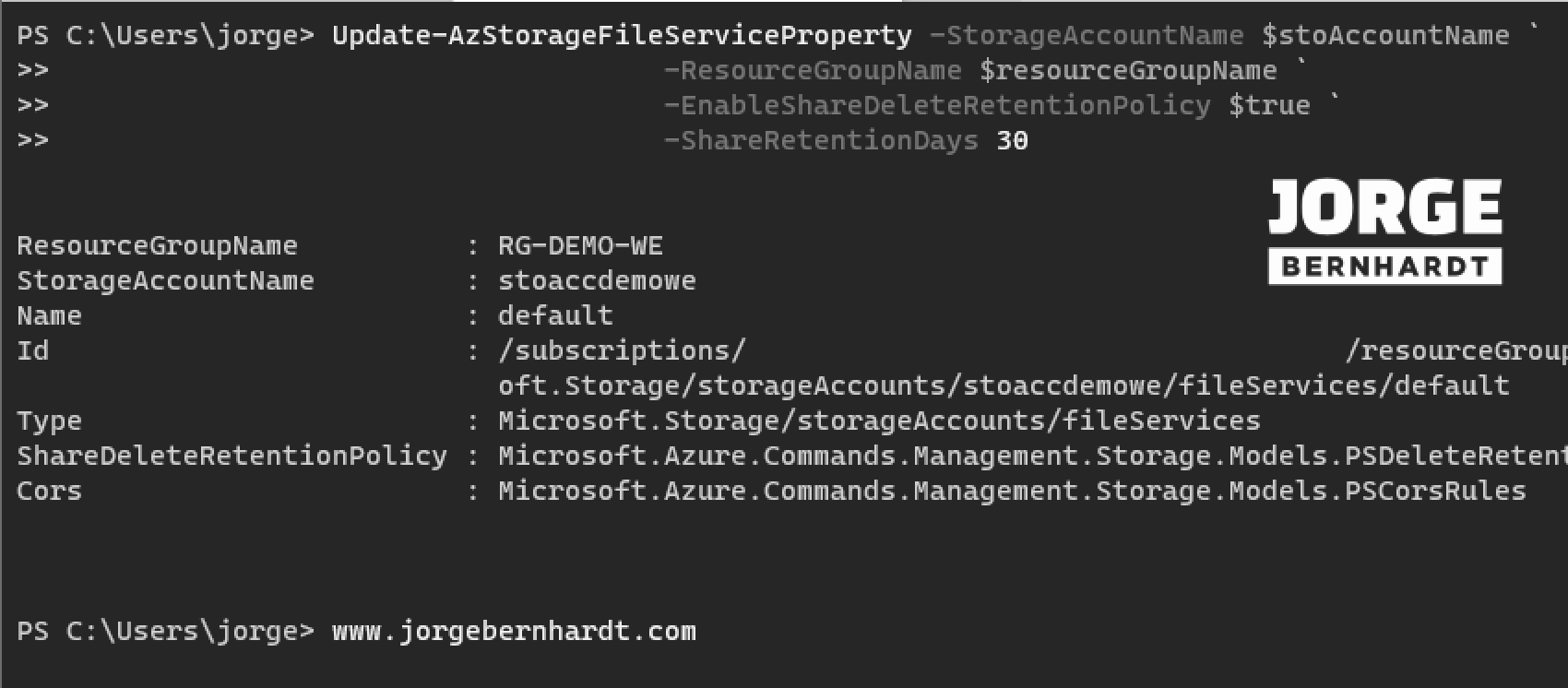Click the $resourceGroupName variable
Screen dimensions: 1568x688
pyautogui.click(x=1128, y=71)
